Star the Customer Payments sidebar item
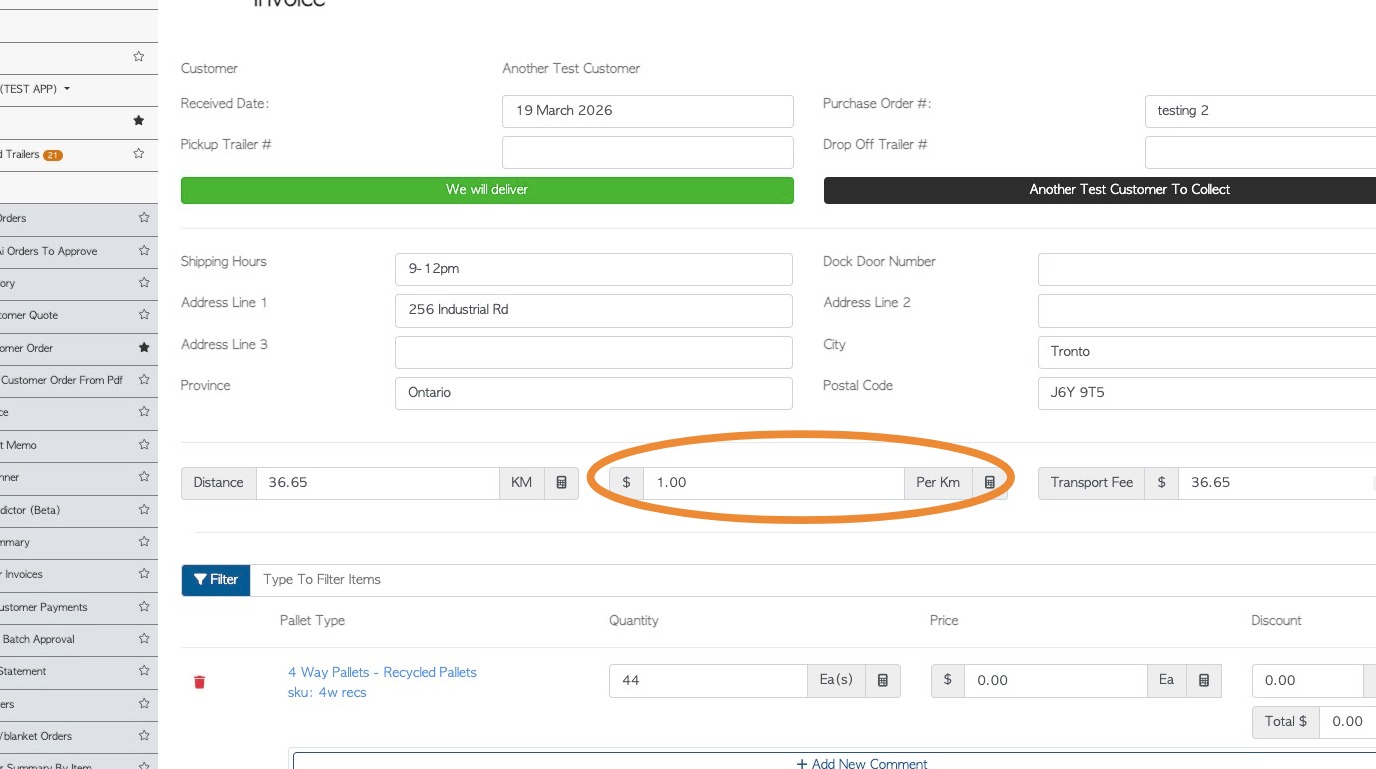The width and height of the screenshot is (1376, 769). [144, 607]
